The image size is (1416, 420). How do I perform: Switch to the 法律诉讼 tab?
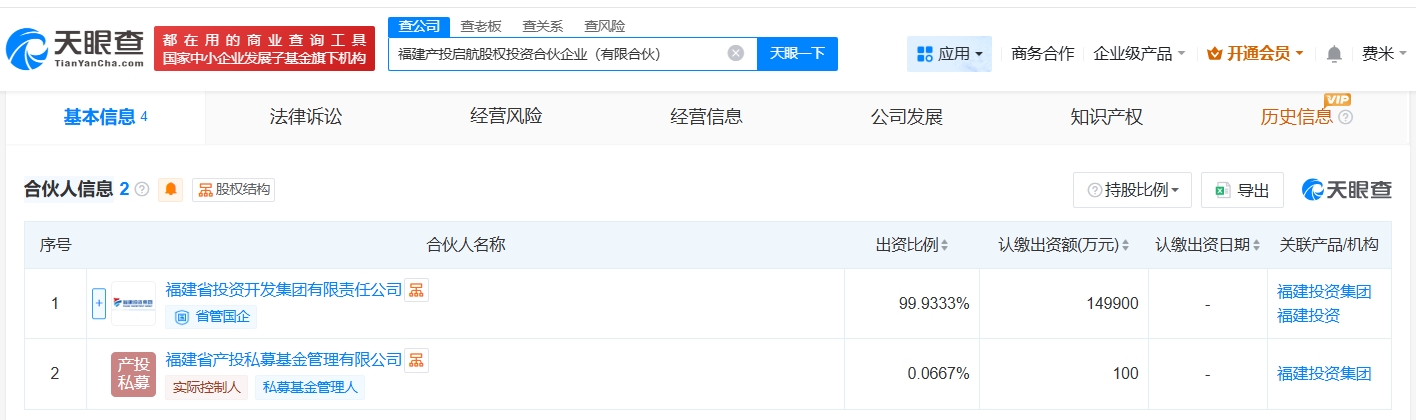tap(306, 117)
